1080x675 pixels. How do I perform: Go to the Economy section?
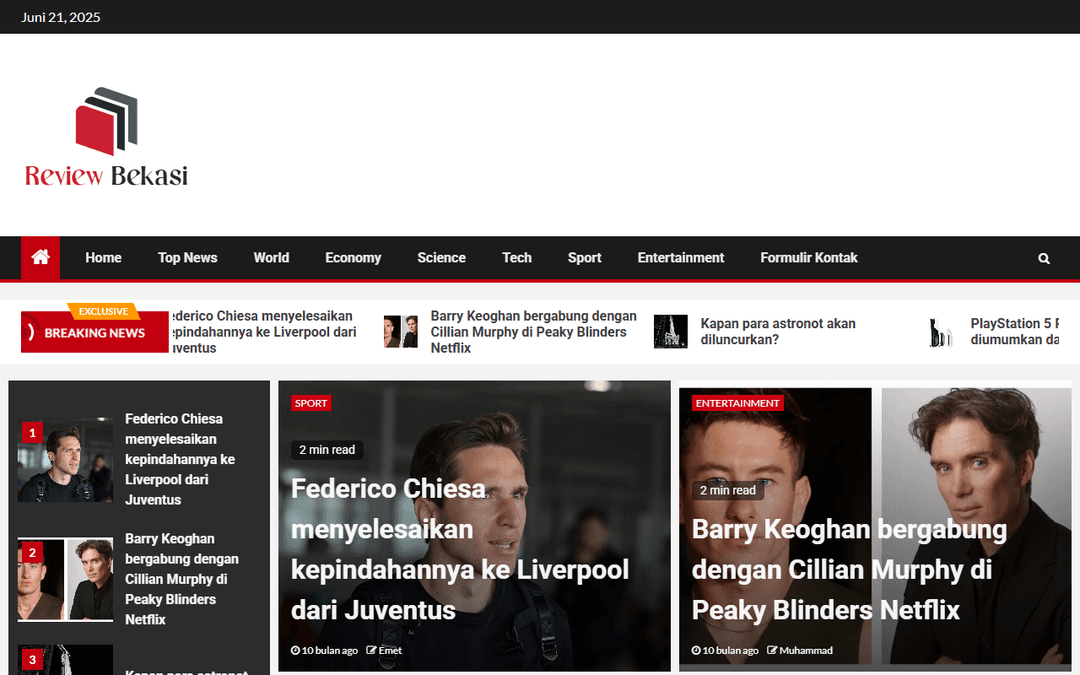tap(353, 258)
